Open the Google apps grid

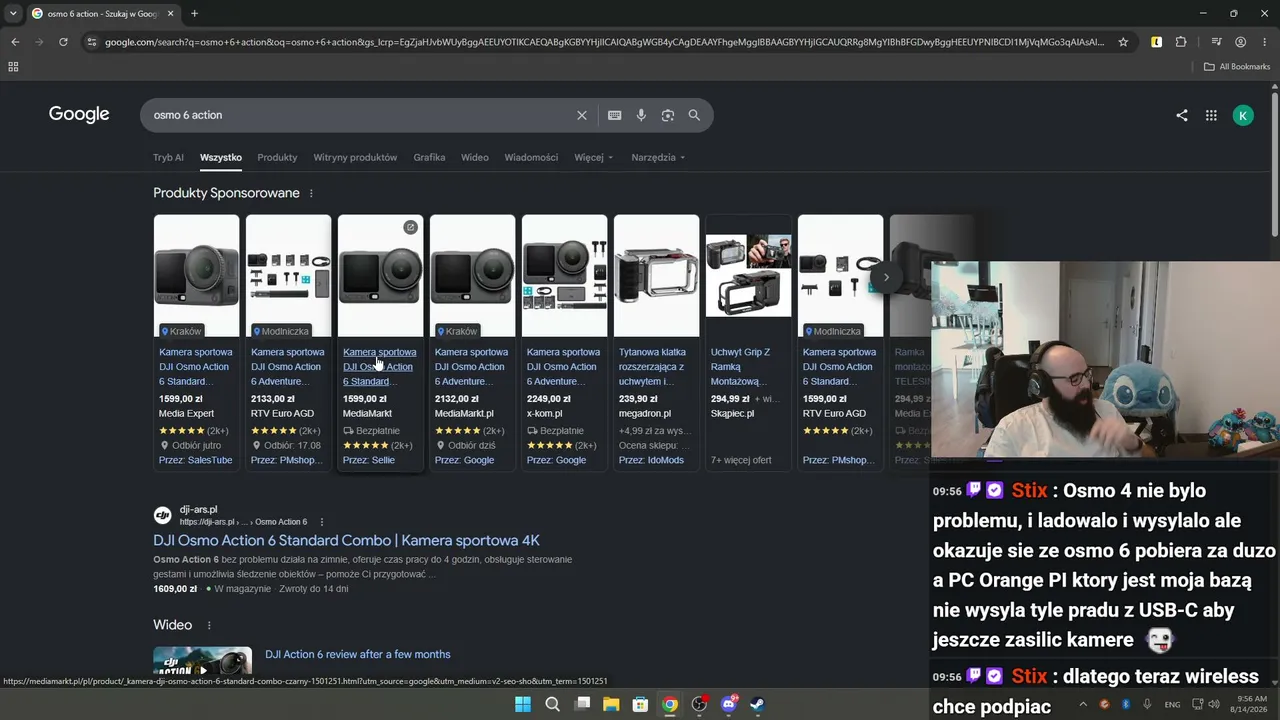click(1211, 115)
